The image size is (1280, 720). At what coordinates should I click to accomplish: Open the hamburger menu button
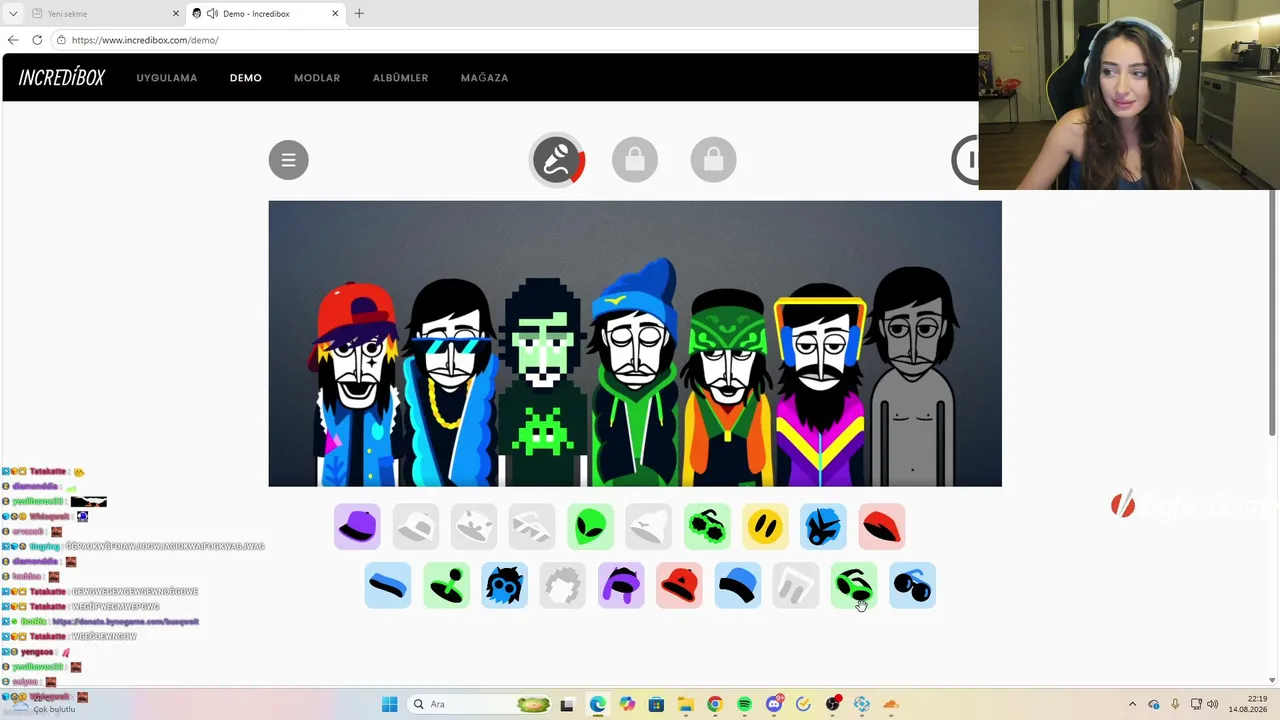[288, 160]
